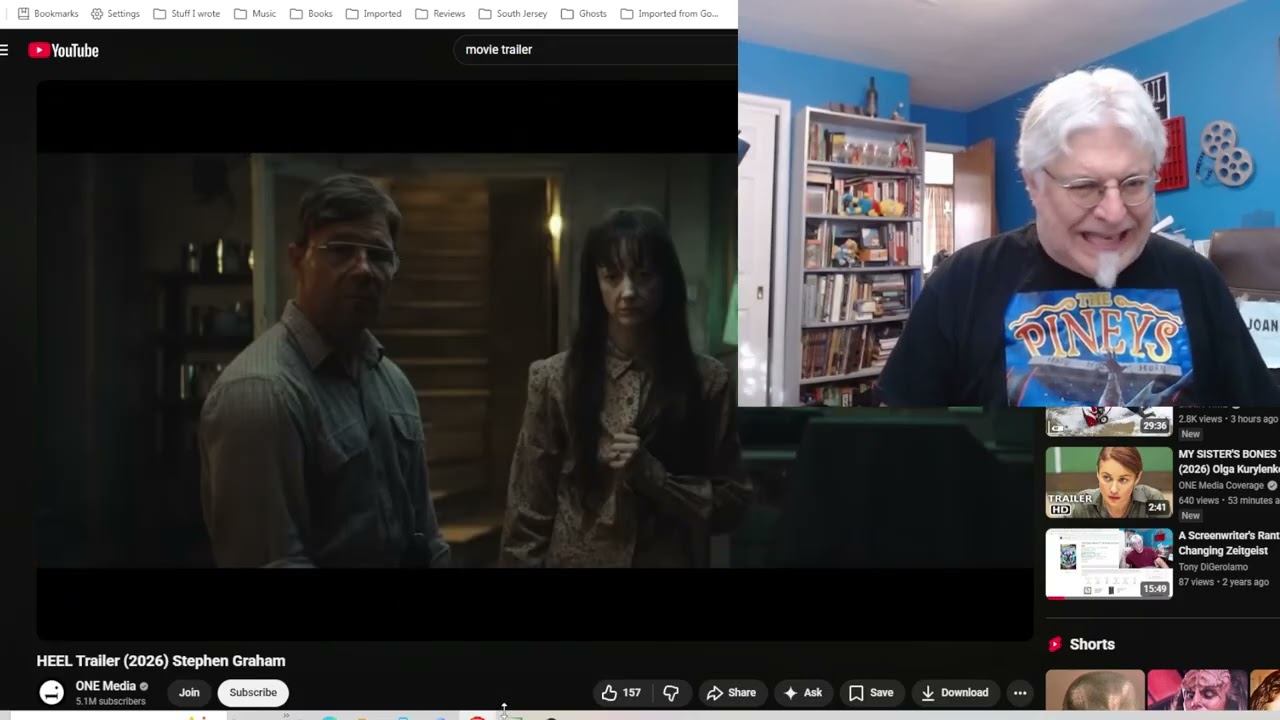The height and width of the screenshot is (720, 1280).
Task: Open more actions three-dot menu
Action: tap(1020, 692)
